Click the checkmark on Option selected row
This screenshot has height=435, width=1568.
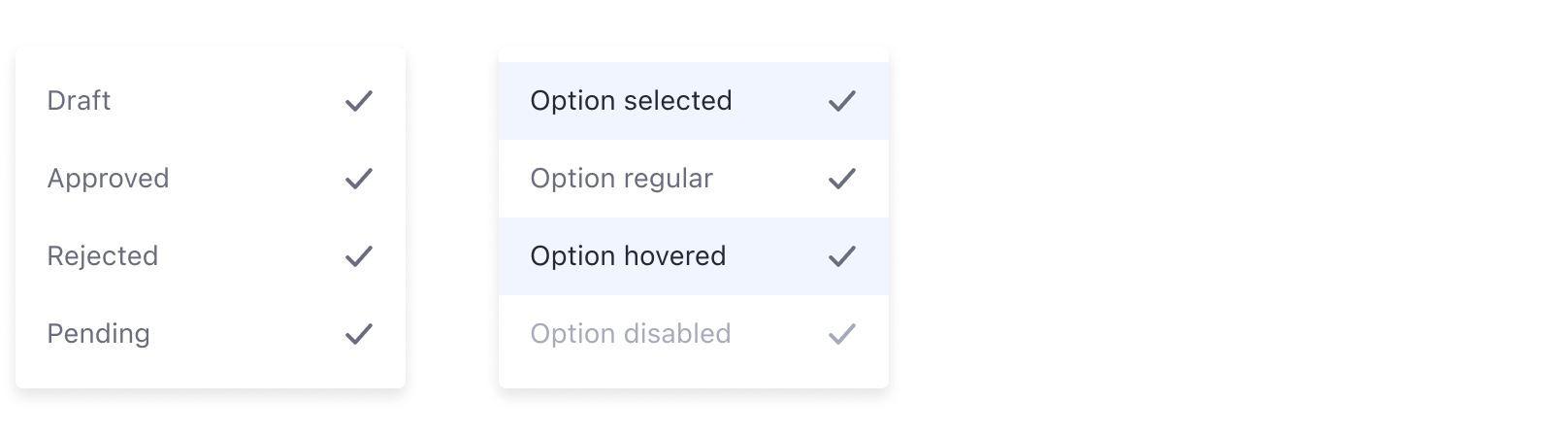coord(841,101)
